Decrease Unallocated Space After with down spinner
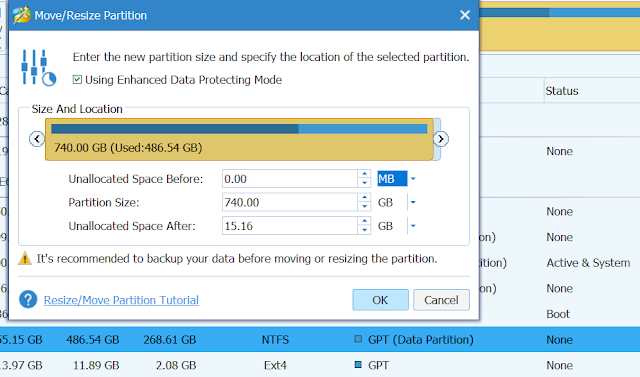 (x=364, y=230)
